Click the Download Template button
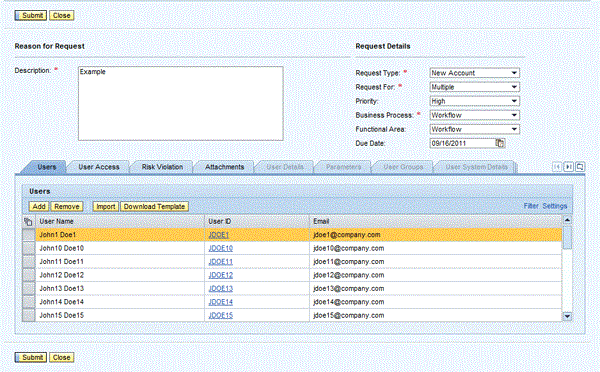 [x=154, y=207]
